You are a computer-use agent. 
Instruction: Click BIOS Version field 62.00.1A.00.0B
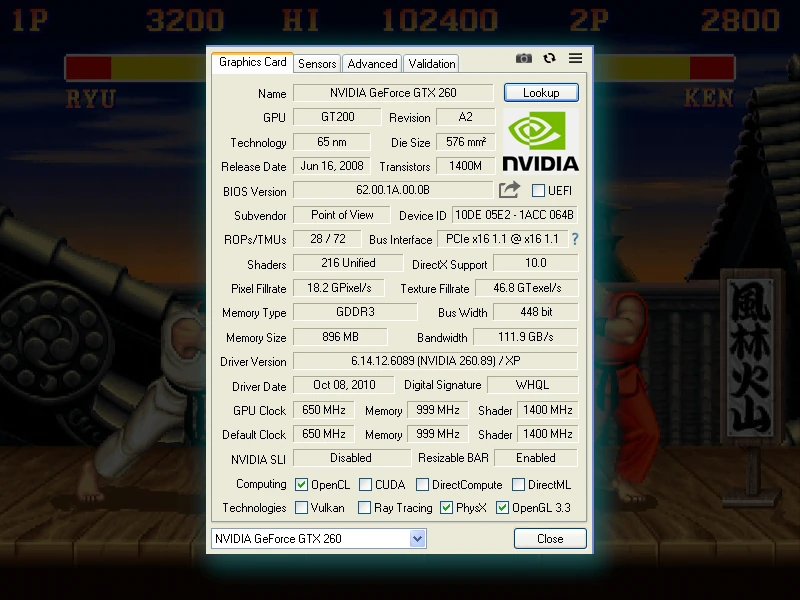point(393,190)
